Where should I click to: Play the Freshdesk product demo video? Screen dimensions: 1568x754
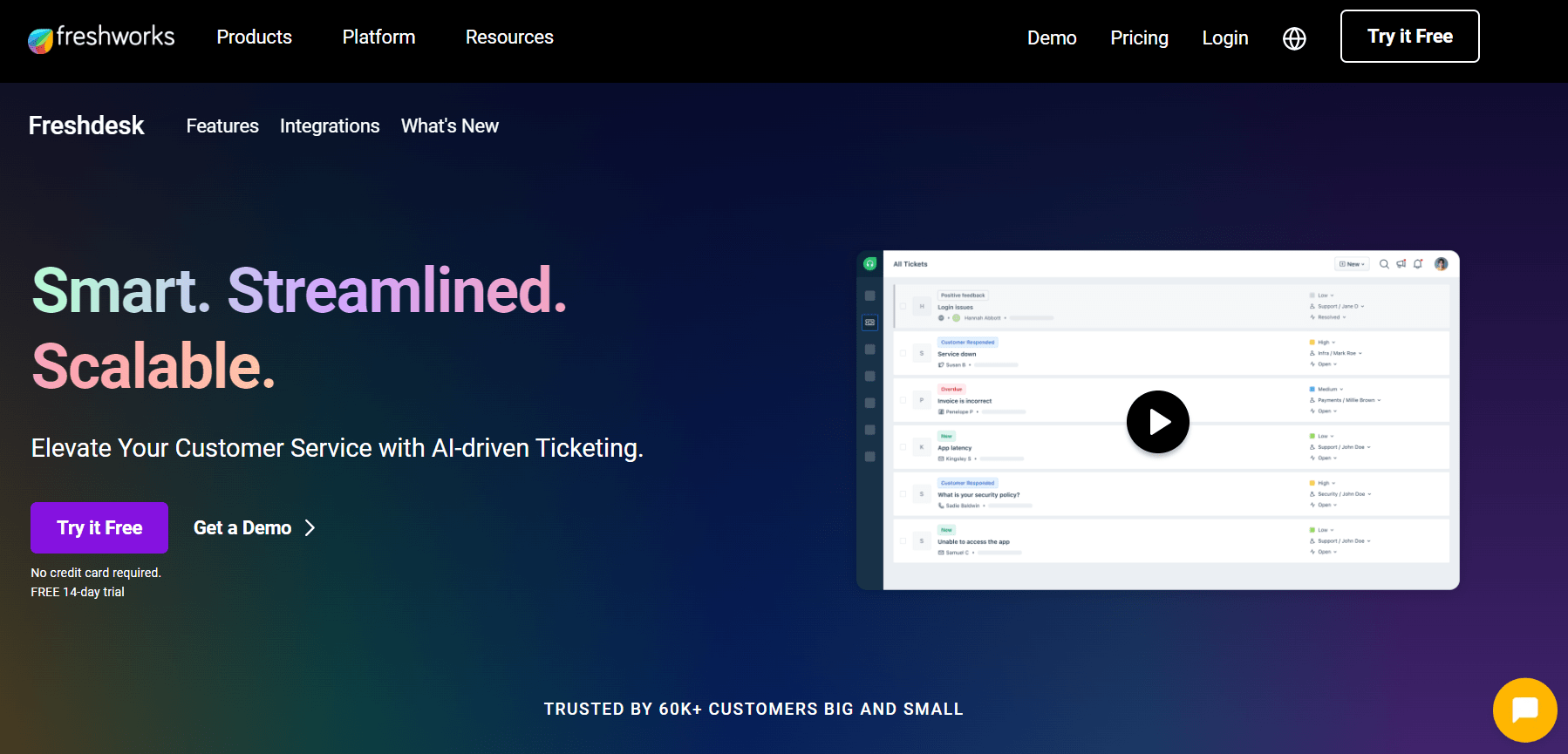coord(1157,422)
